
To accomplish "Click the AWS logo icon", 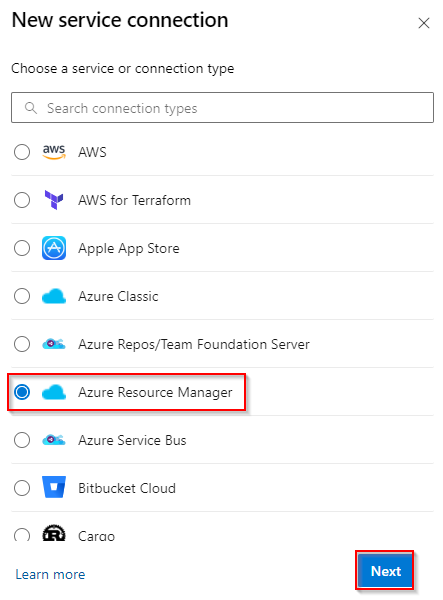I will coord(54,152).
